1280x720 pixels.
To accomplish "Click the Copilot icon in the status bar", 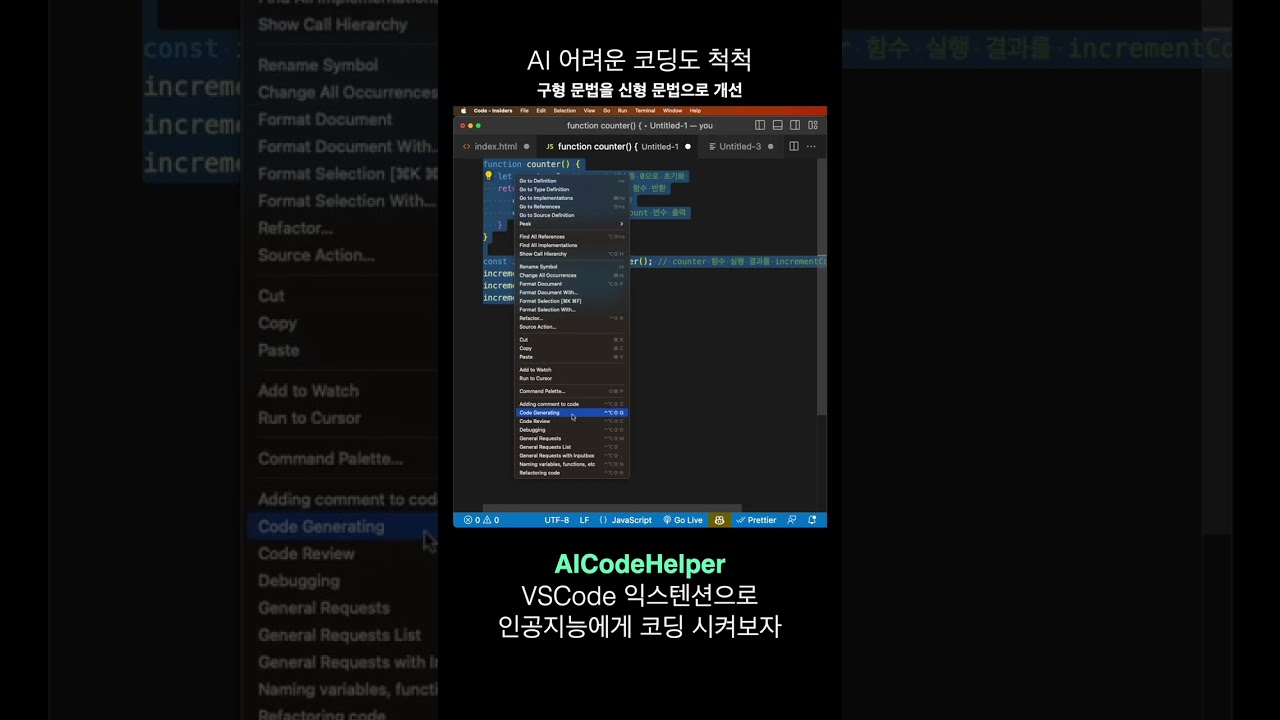I will click(719, 520).
